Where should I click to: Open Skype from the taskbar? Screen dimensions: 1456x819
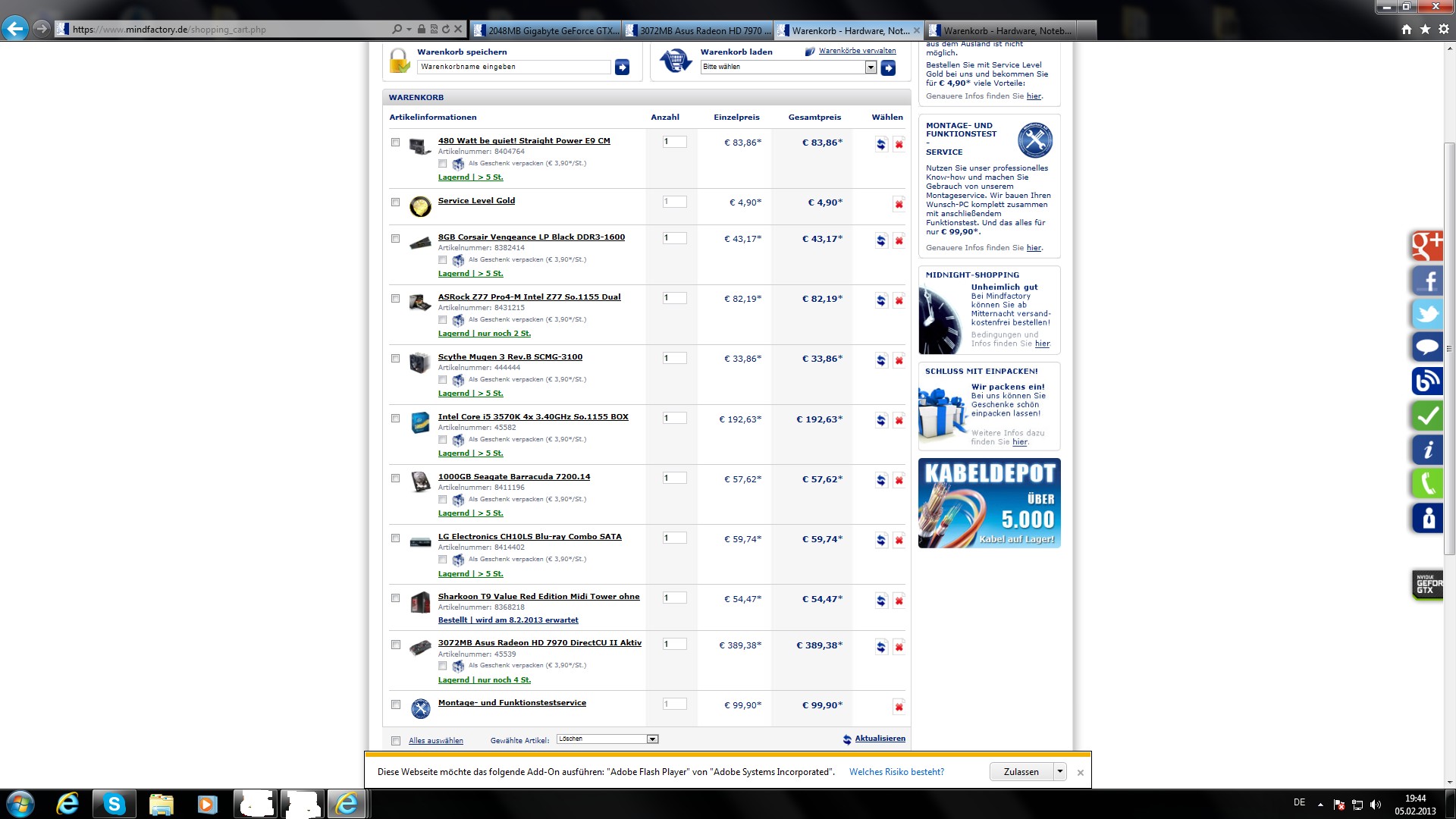[x=115, y=804]
